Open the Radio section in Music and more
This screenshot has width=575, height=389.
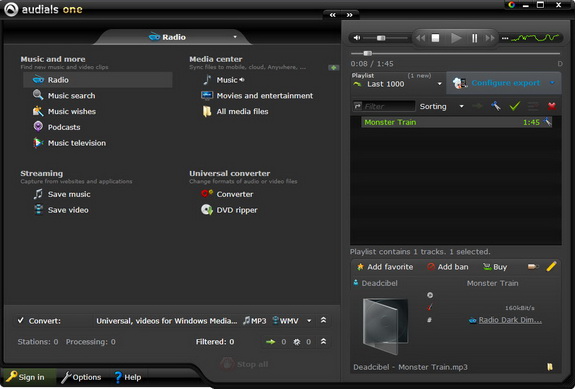tap(97, 80)
